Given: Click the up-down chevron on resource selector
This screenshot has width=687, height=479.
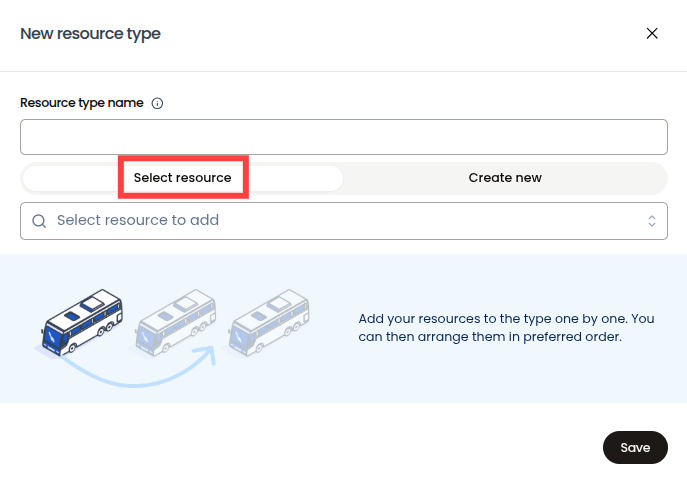Looking at the screenshot, I should [x=652, y=221].
